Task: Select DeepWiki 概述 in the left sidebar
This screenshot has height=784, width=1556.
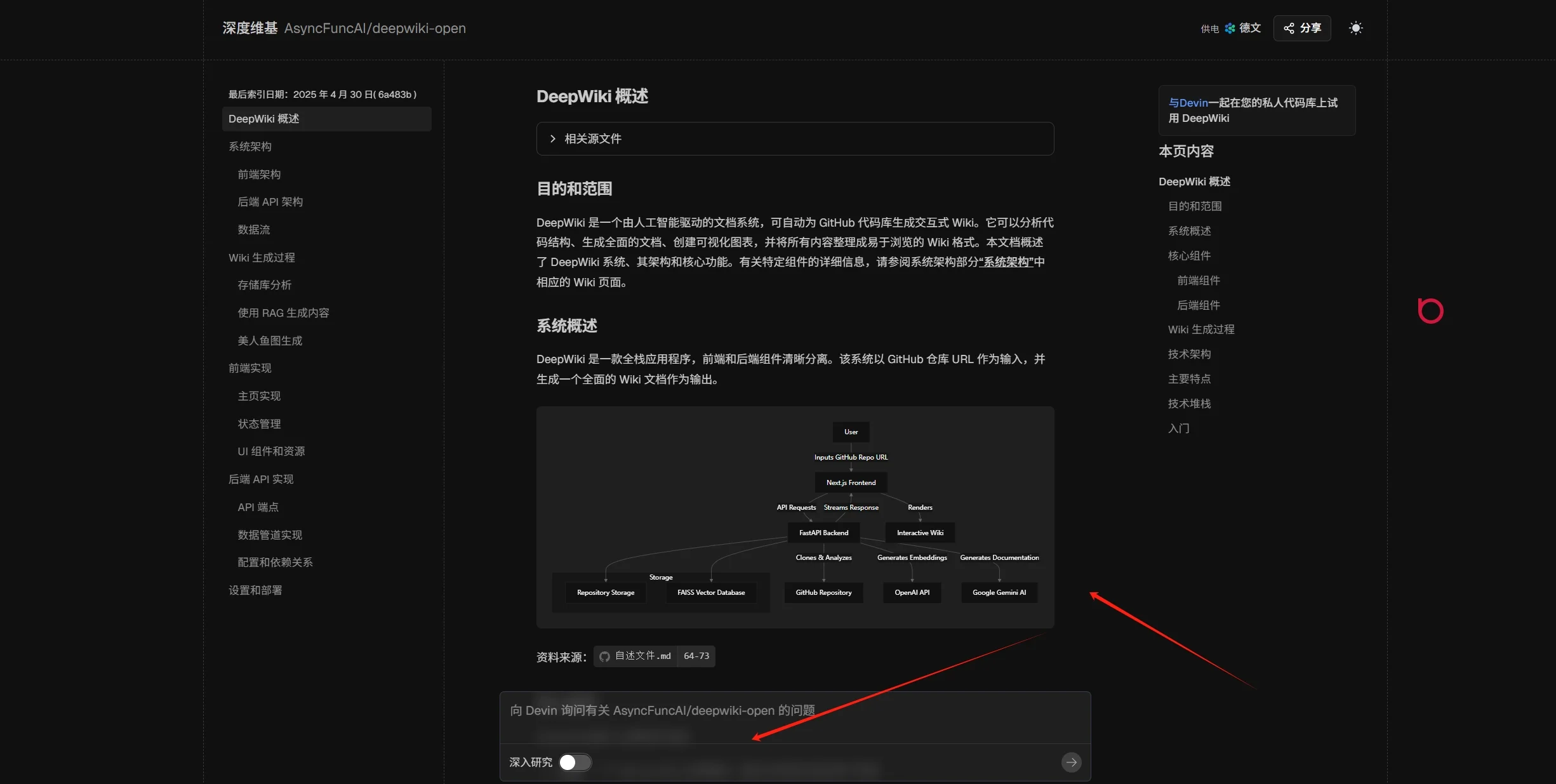Action: coord(326,119)
